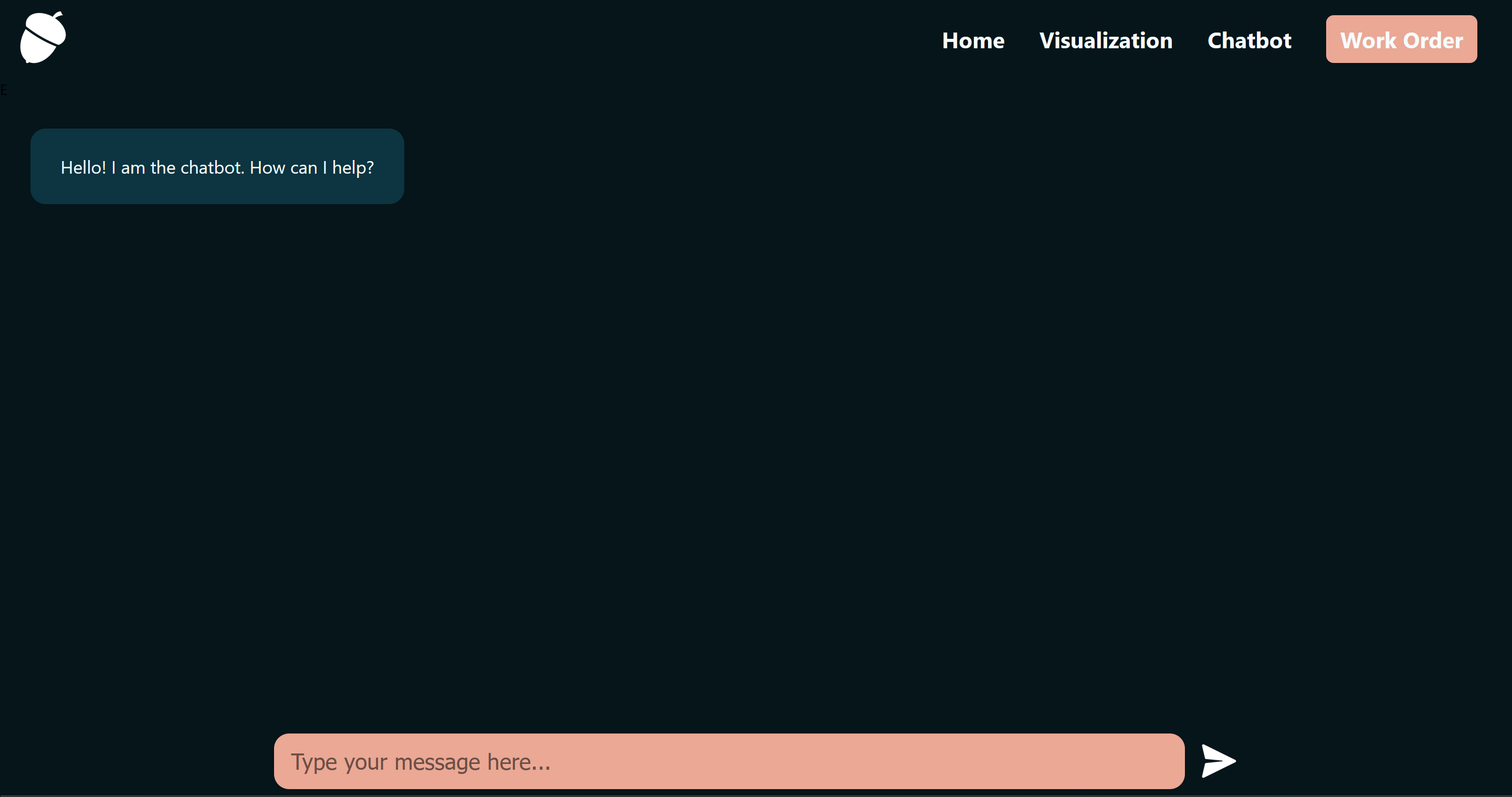Screen dimensions: 1512x797
Task: Focus the 'Type your message here...' field
Action: coord(728,761)
